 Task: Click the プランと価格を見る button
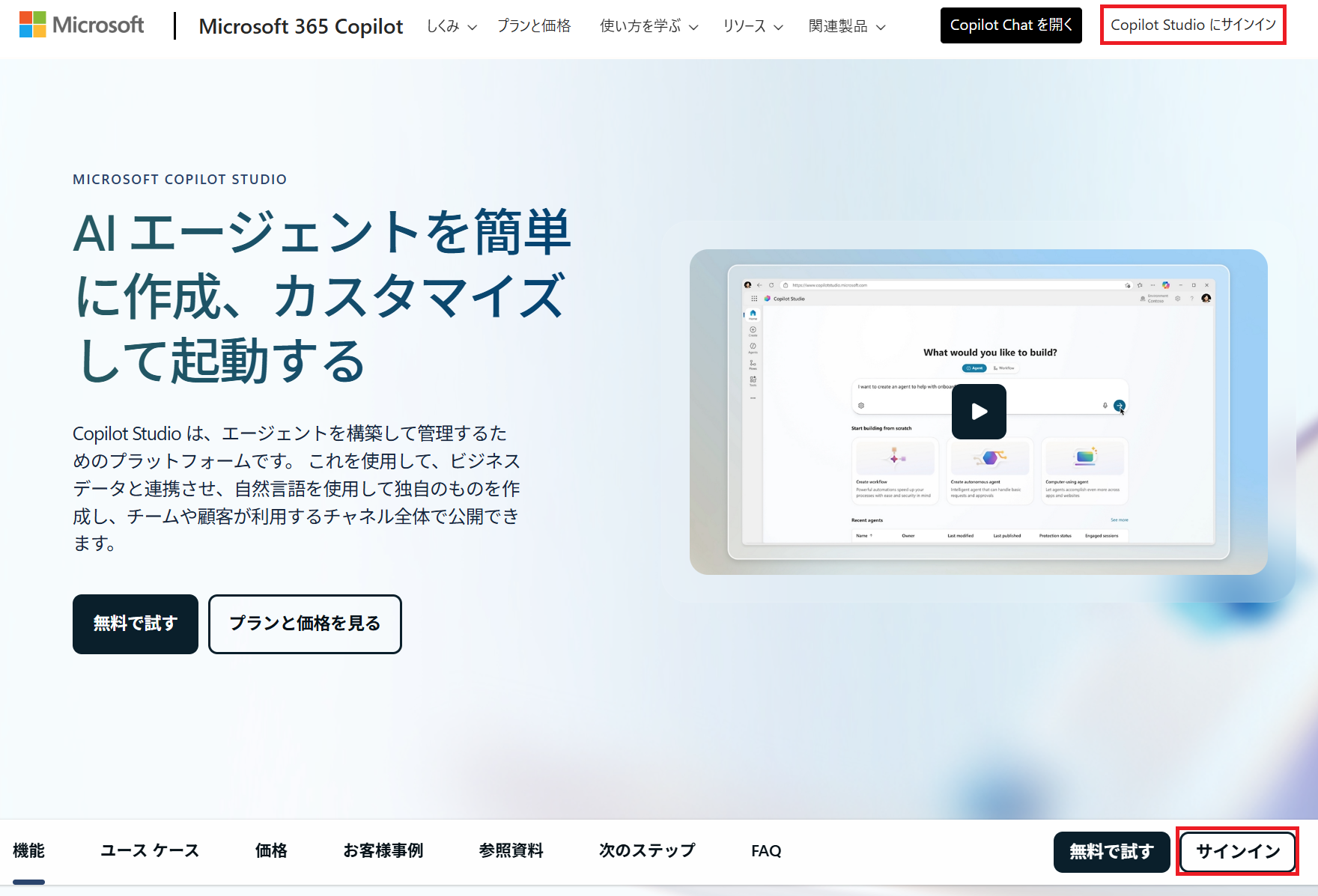[x=305, y=624]
